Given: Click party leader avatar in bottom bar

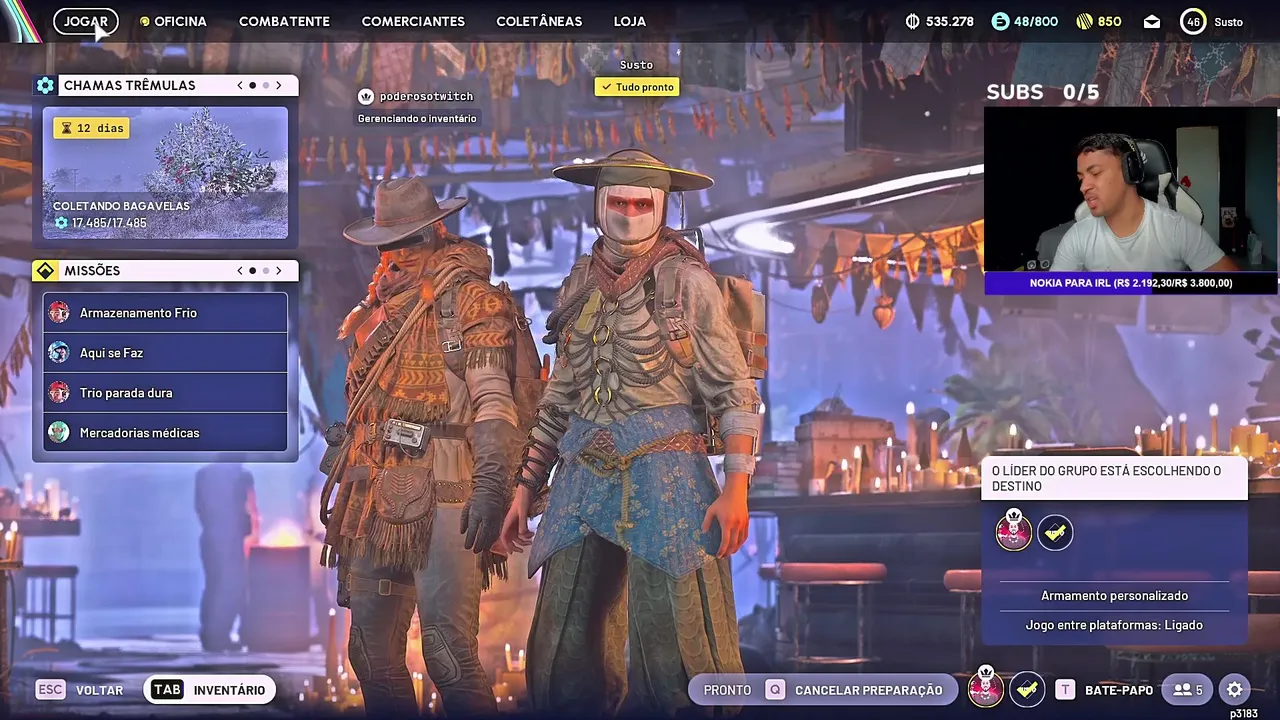Looking at the screenshot, I should (986, 688).
